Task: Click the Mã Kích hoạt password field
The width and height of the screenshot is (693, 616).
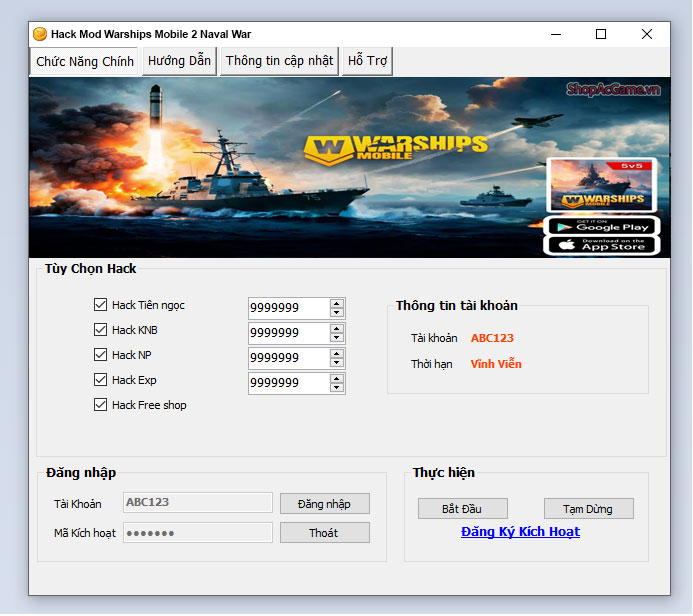Action: 198,532
